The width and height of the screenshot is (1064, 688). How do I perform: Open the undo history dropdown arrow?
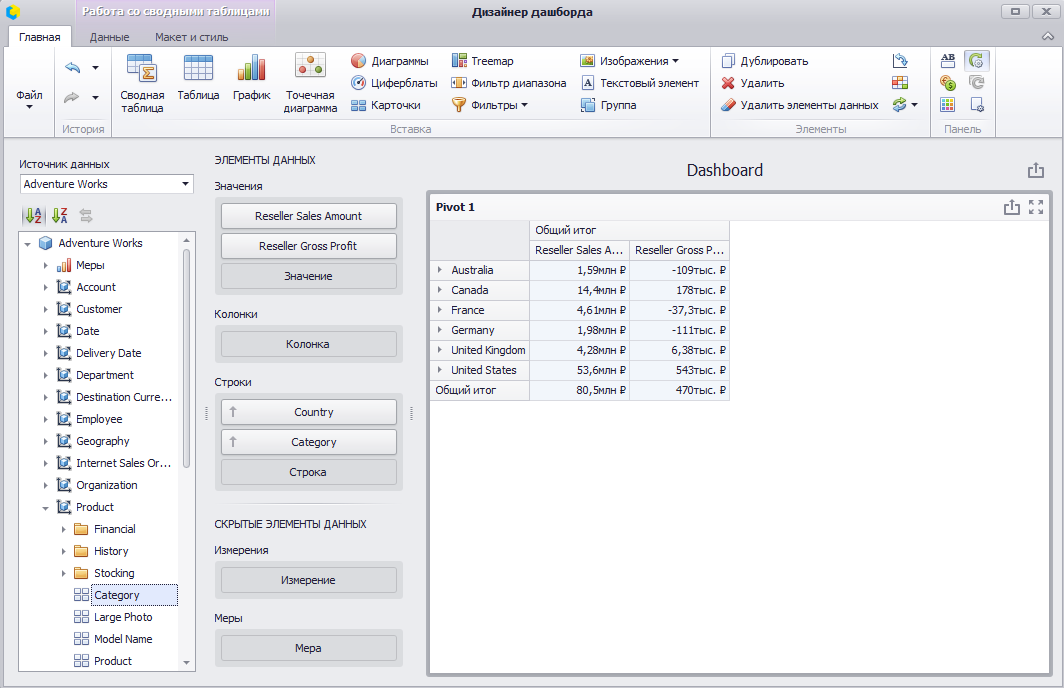95,67
